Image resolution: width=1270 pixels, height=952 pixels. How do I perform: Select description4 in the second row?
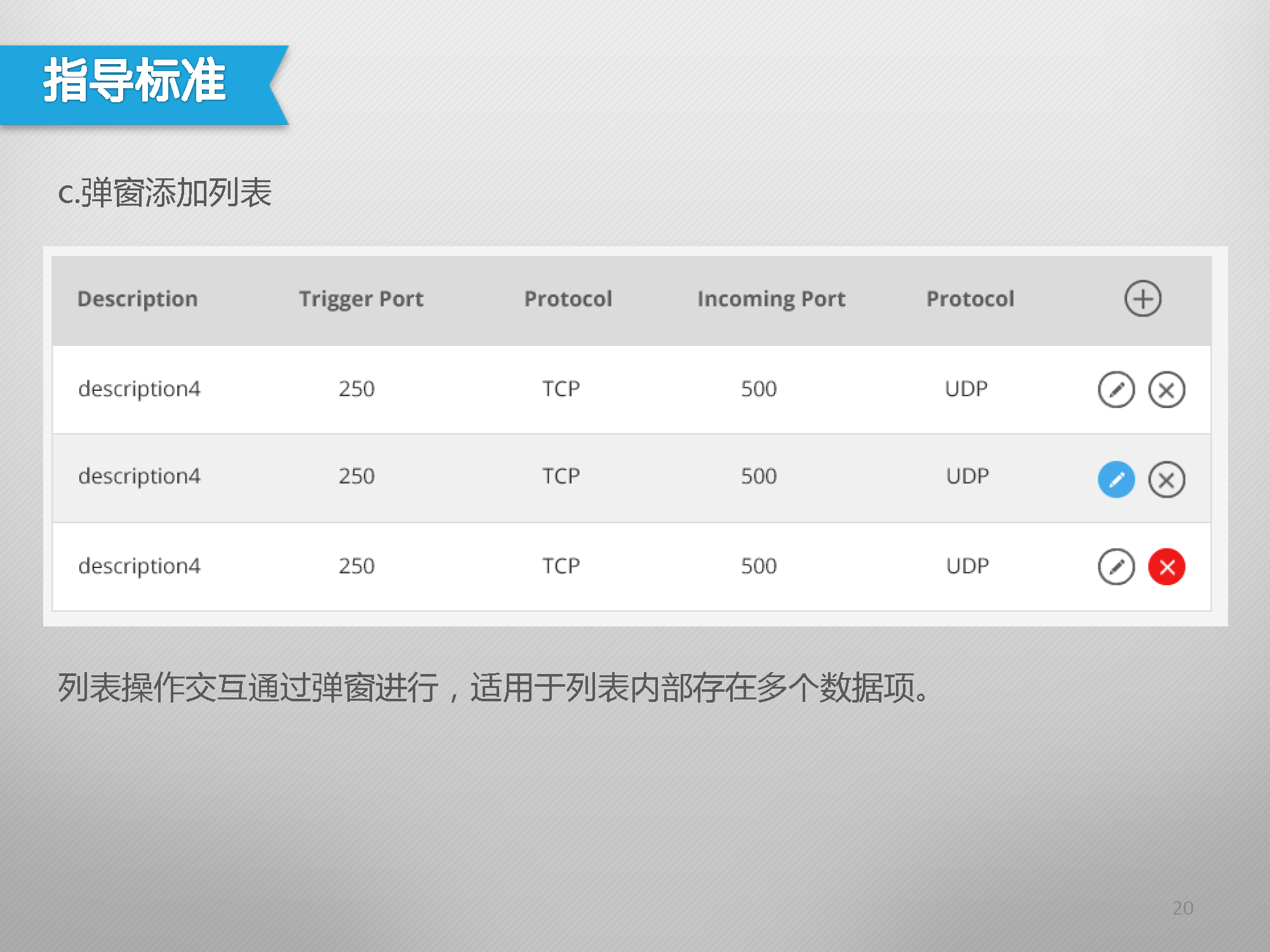[139, 476]
